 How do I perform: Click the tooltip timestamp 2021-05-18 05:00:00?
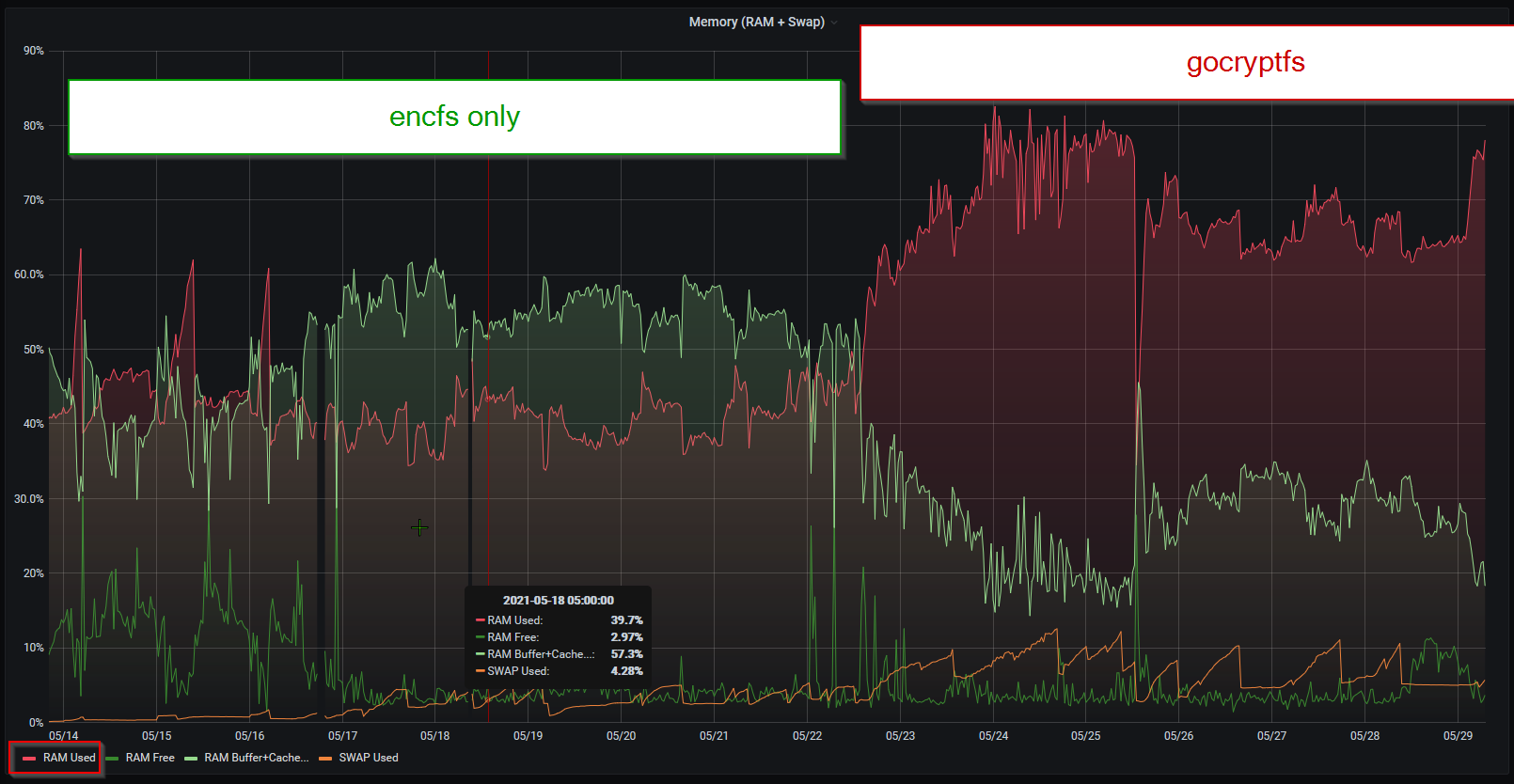pos(559,601)
